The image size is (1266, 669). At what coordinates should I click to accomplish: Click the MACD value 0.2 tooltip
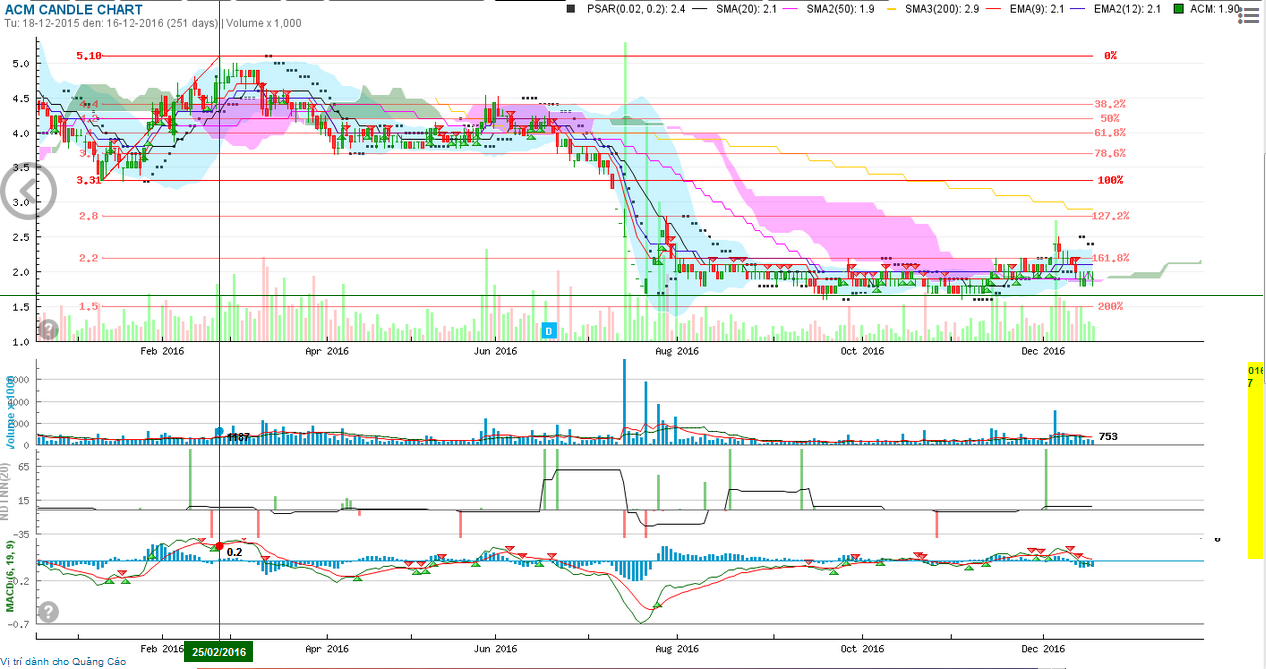click(235, 551)
